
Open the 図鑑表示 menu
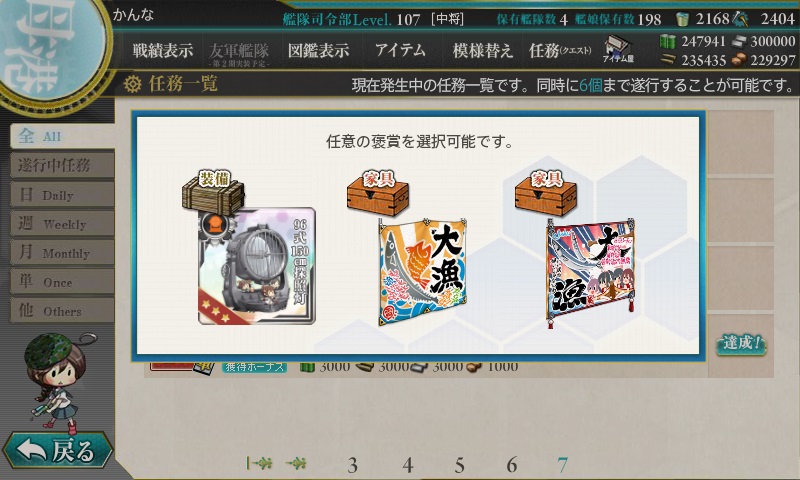tap(318, 50)
